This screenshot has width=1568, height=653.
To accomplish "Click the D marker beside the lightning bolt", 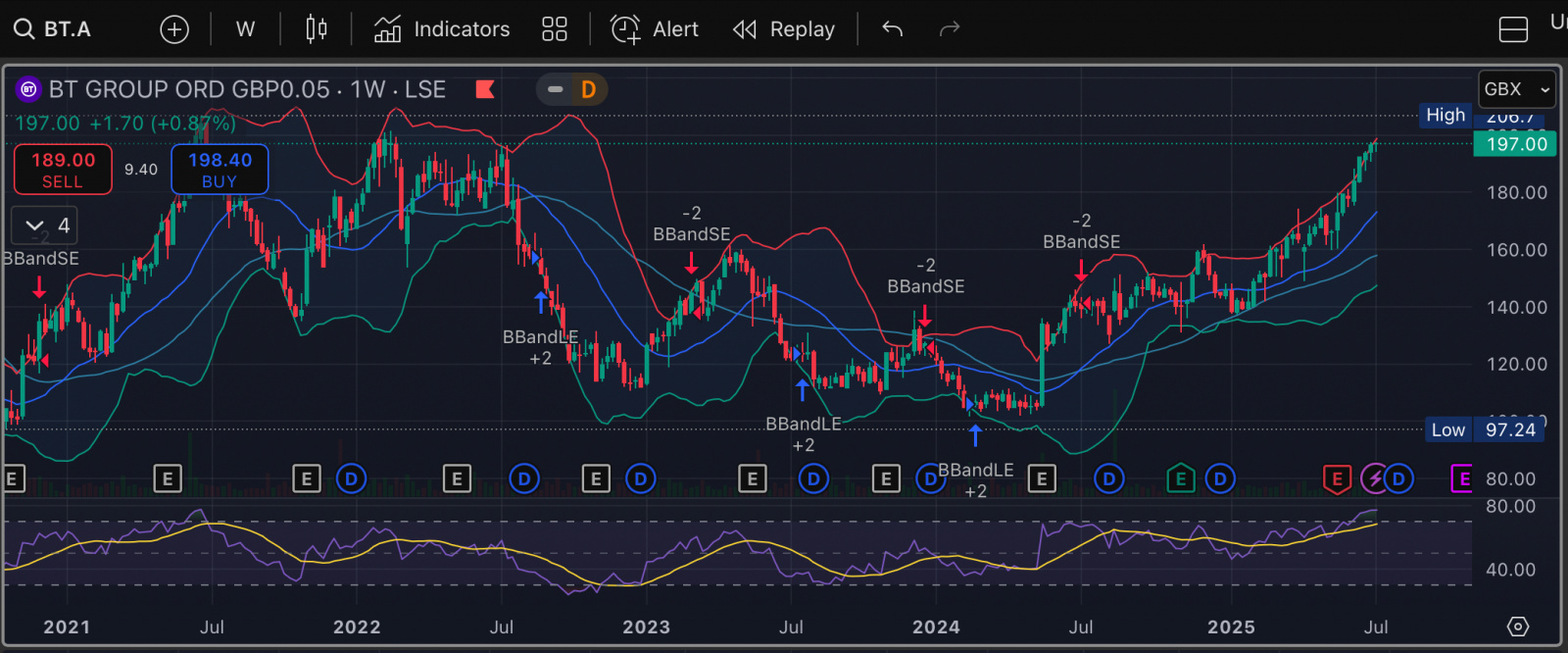I will click(x=1398, y=478).
